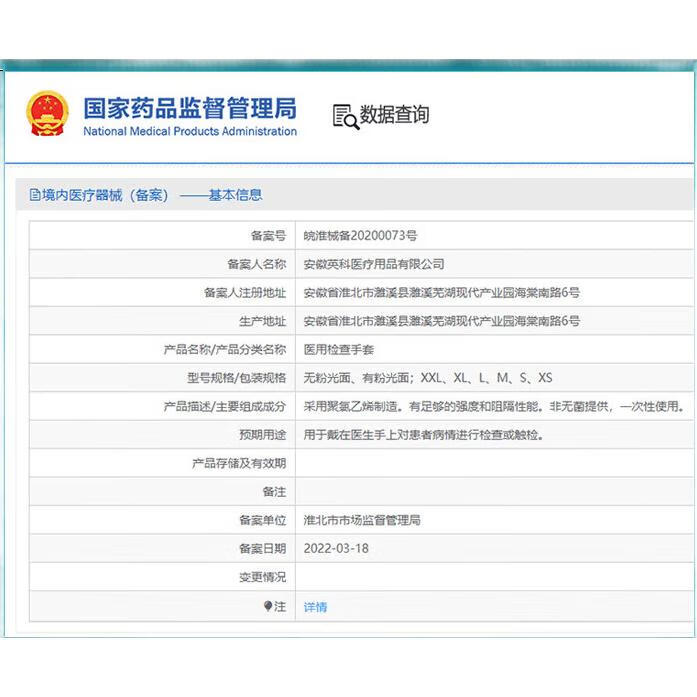697x697 pixels.
Task: Select the filing date 2022-03-18
Action: (336, 549)
